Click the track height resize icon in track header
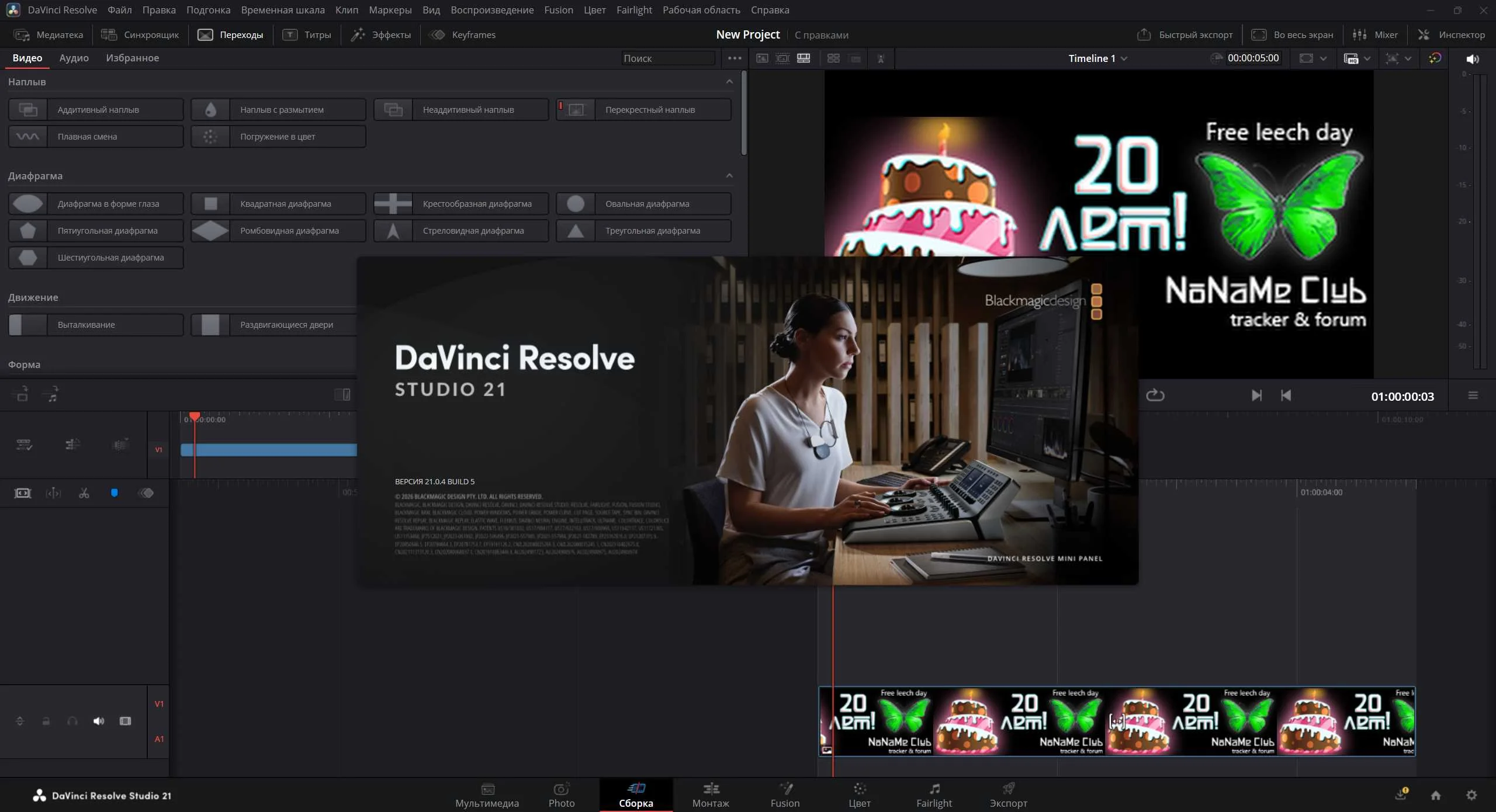The image size is (1496, 812). click(20, 721)
